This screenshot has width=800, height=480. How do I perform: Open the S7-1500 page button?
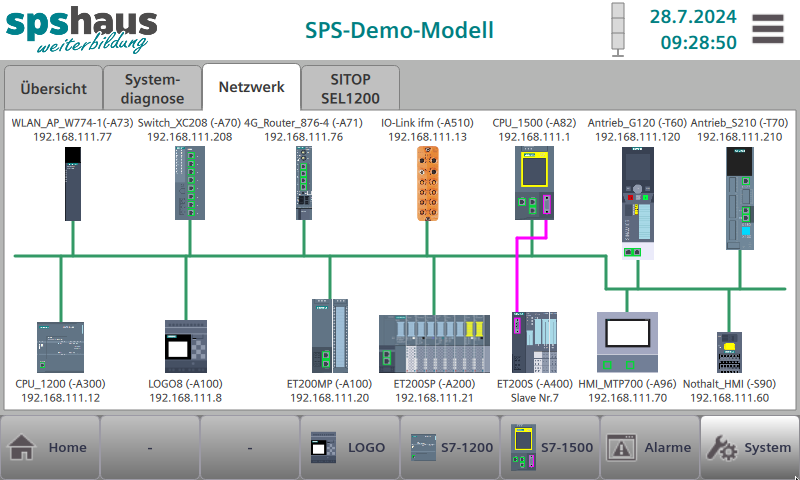coord(549,447)
